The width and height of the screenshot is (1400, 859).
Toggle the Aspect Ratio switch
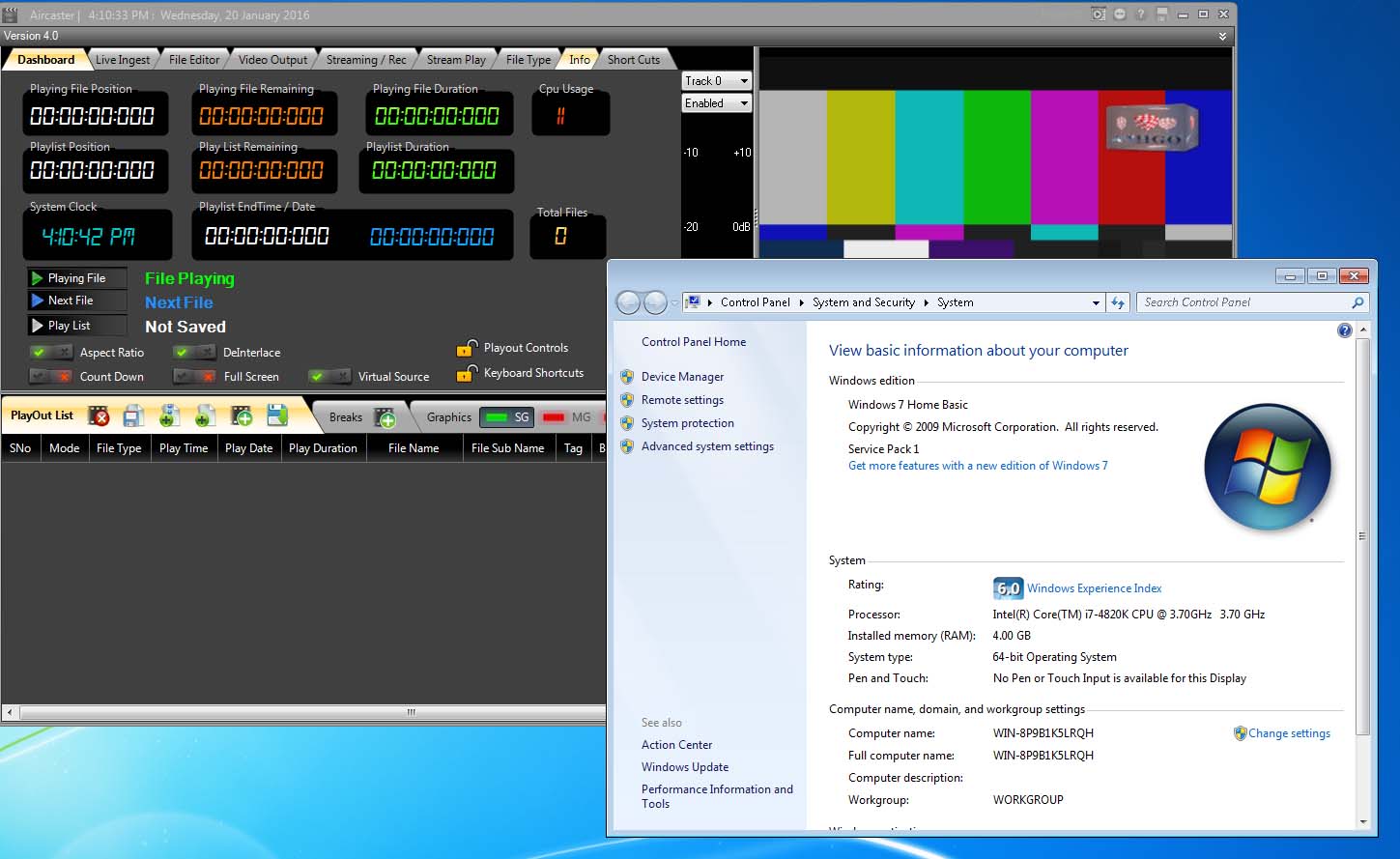(x=50, y=353)
